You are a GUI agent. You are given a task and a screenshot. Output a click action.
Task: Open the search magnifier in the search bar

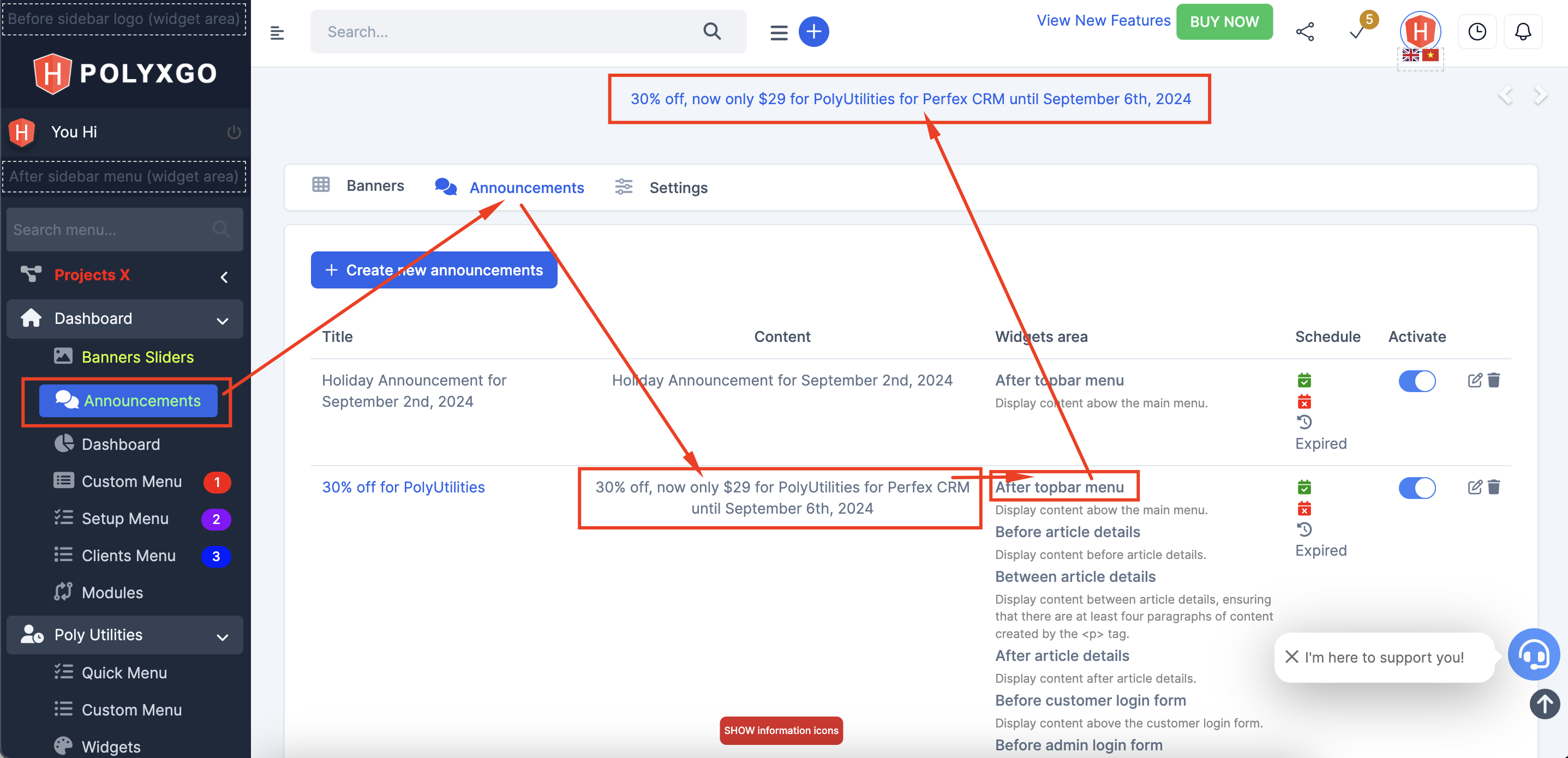(x=711, y=31)
